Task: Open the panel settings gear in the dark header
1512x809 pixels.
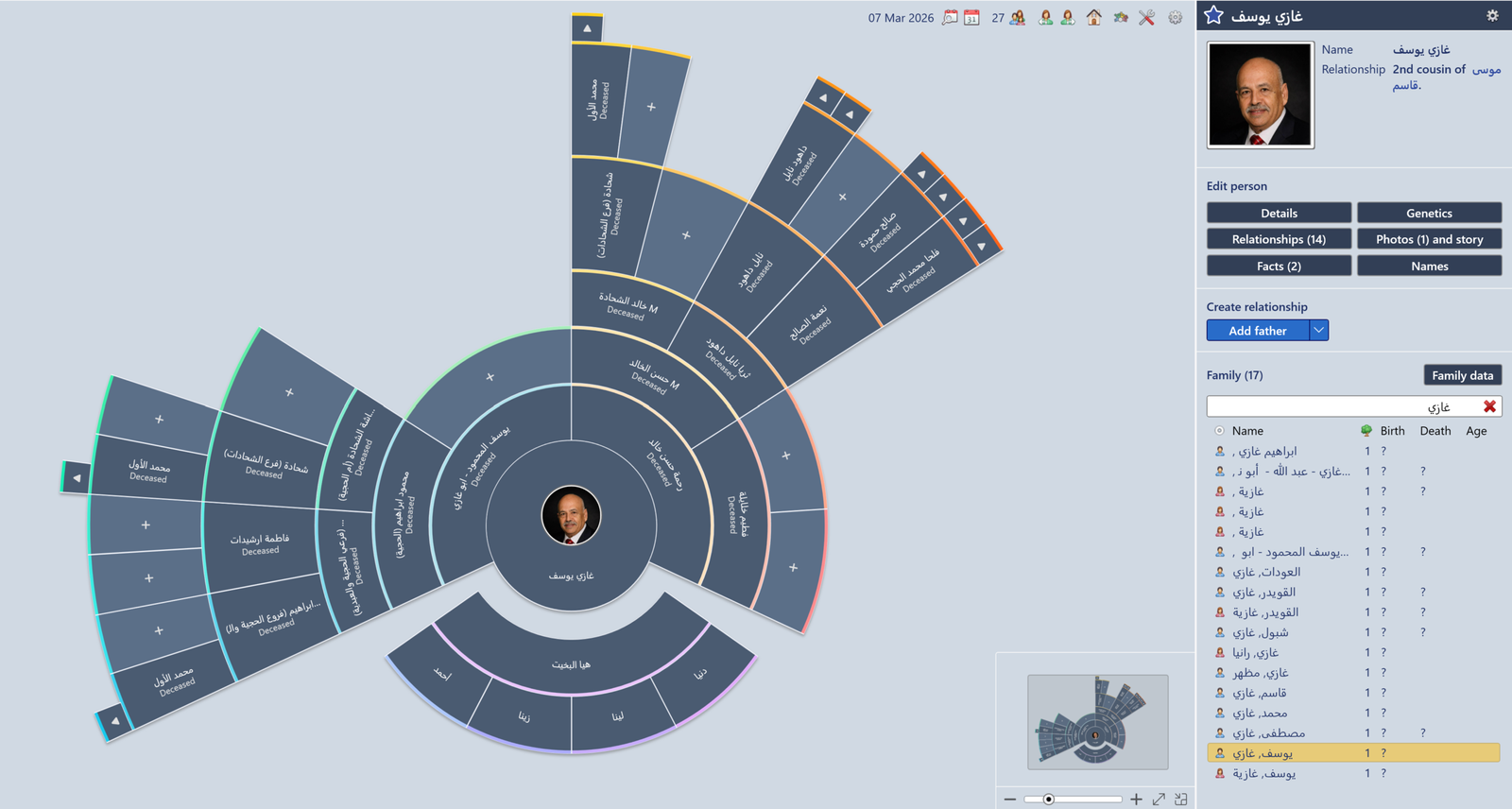Action: (1492, 16)
